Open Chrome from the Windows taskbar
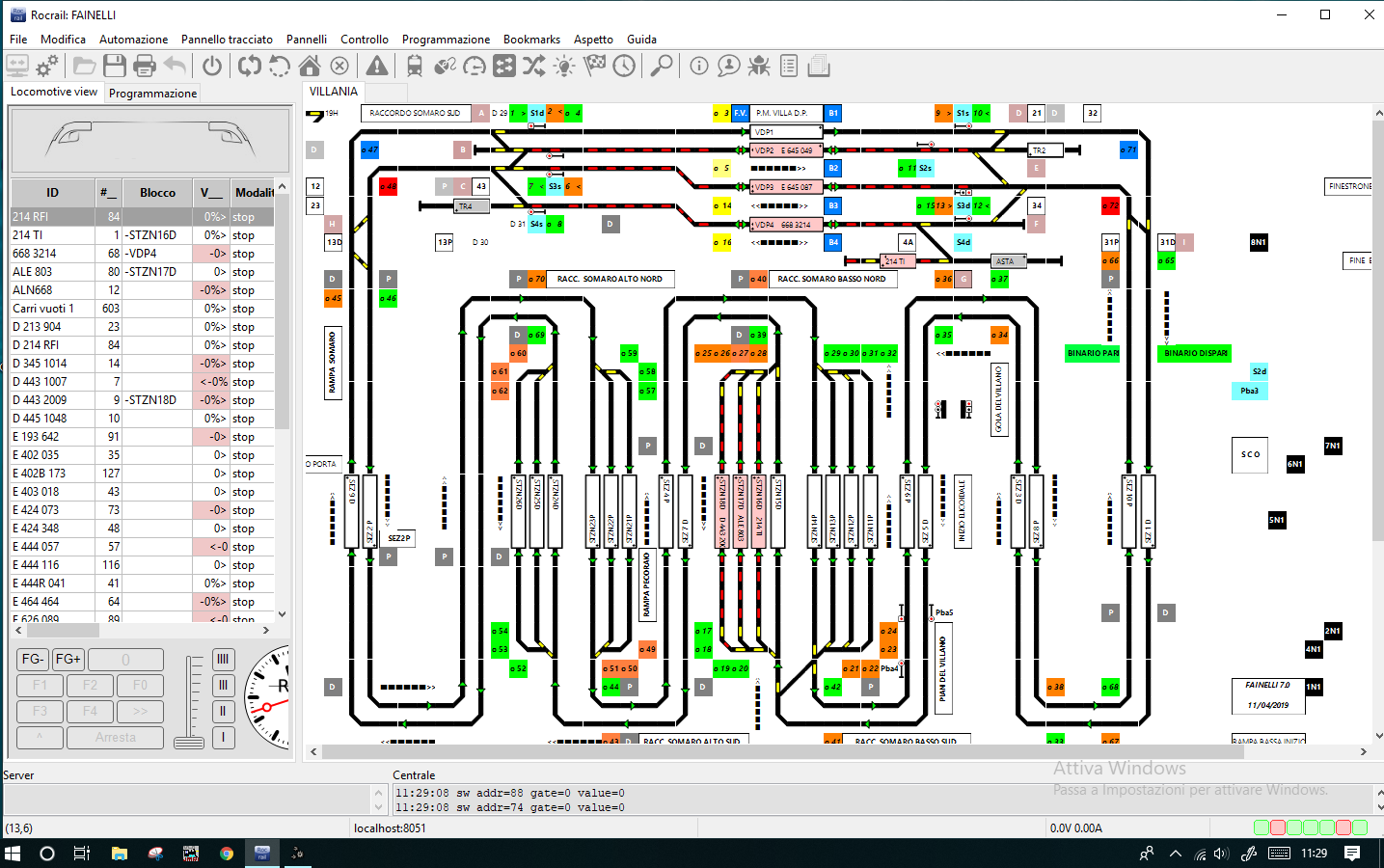1384x868 pixels. [226, 854]
